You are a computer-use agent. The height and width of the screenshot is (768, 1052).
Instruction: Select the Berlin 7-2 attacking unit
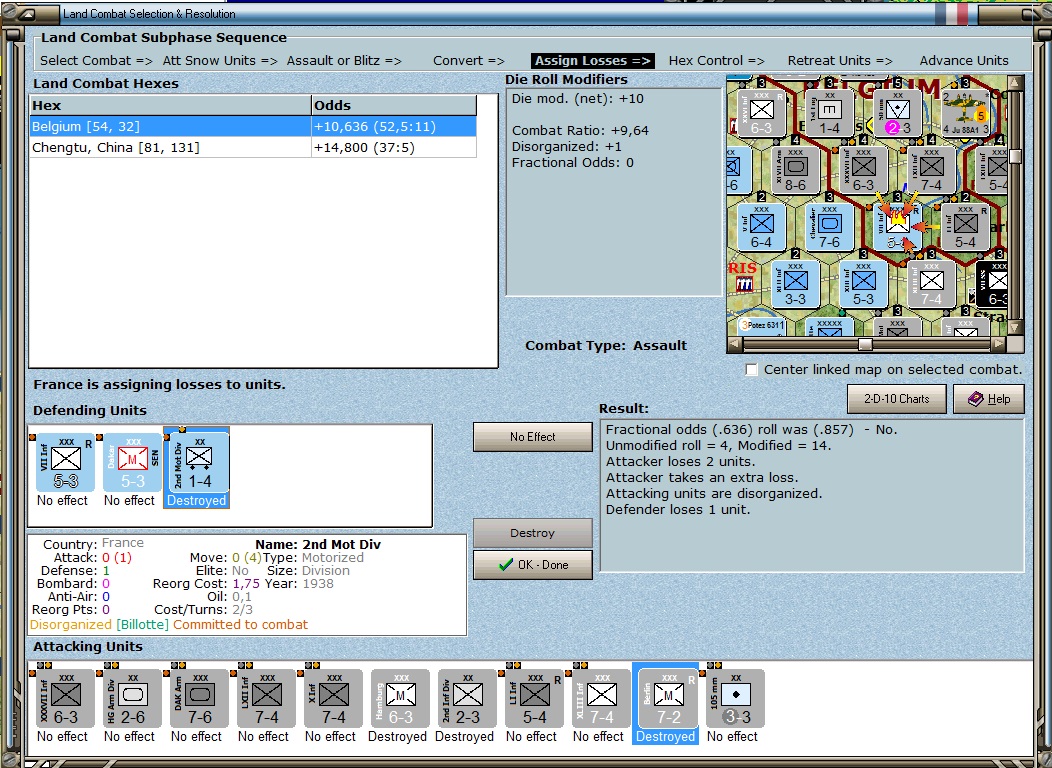click(x=668, y=698)
